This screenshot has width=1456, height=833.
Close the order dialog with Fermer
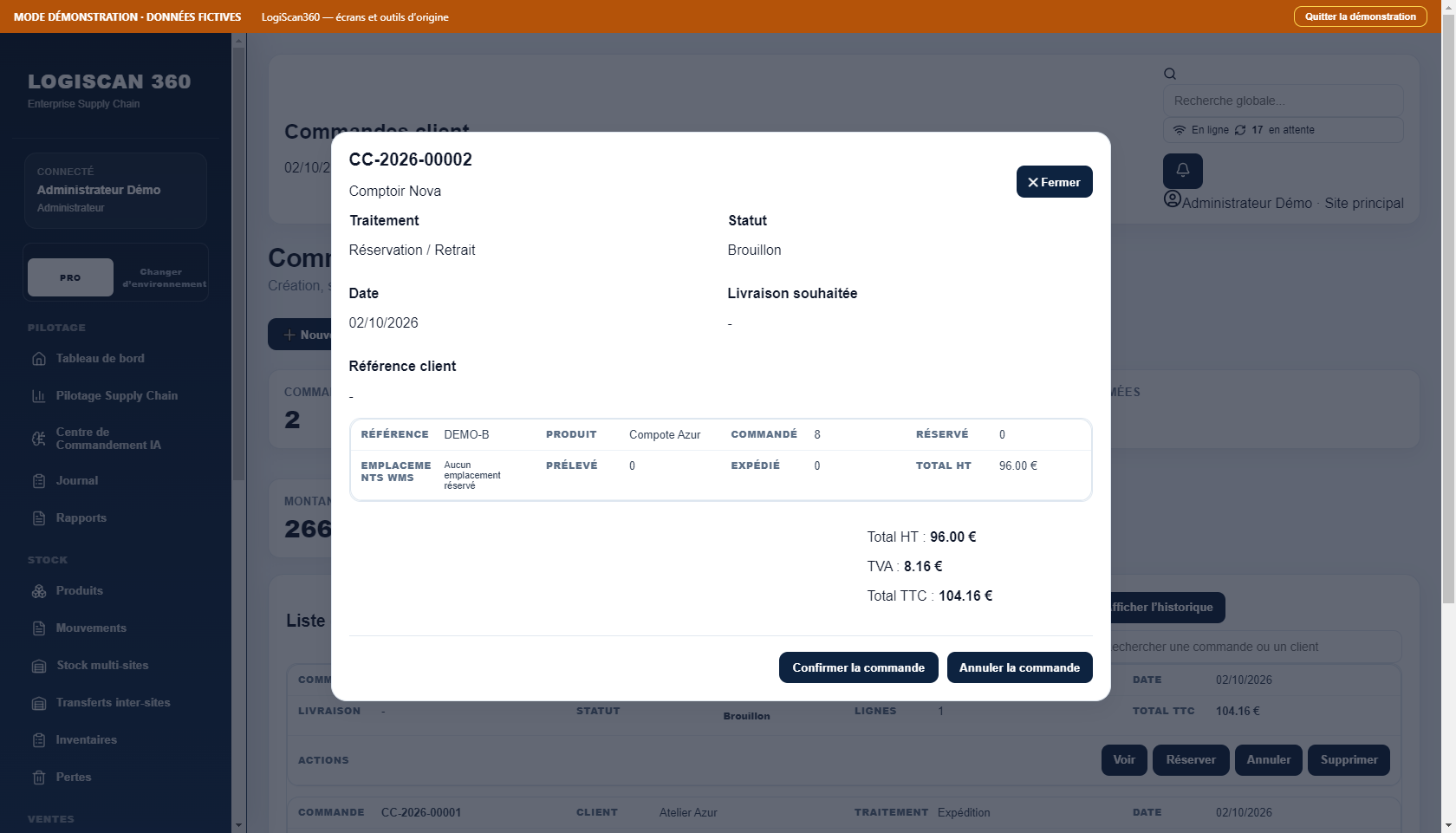pos(1055,182)
